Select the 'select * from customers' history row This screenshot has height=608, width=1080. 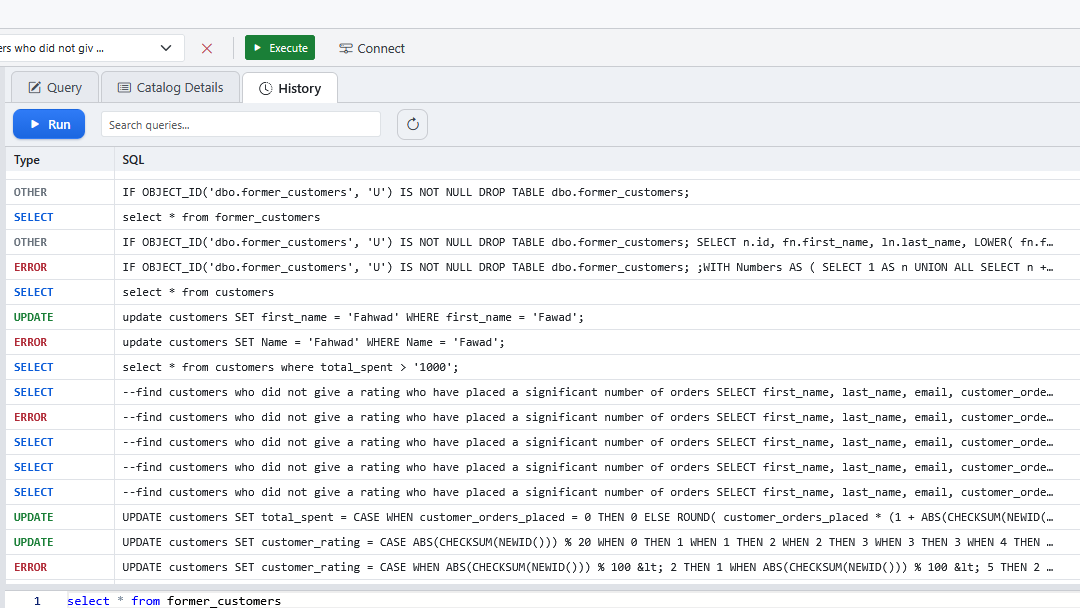[543, 292]
